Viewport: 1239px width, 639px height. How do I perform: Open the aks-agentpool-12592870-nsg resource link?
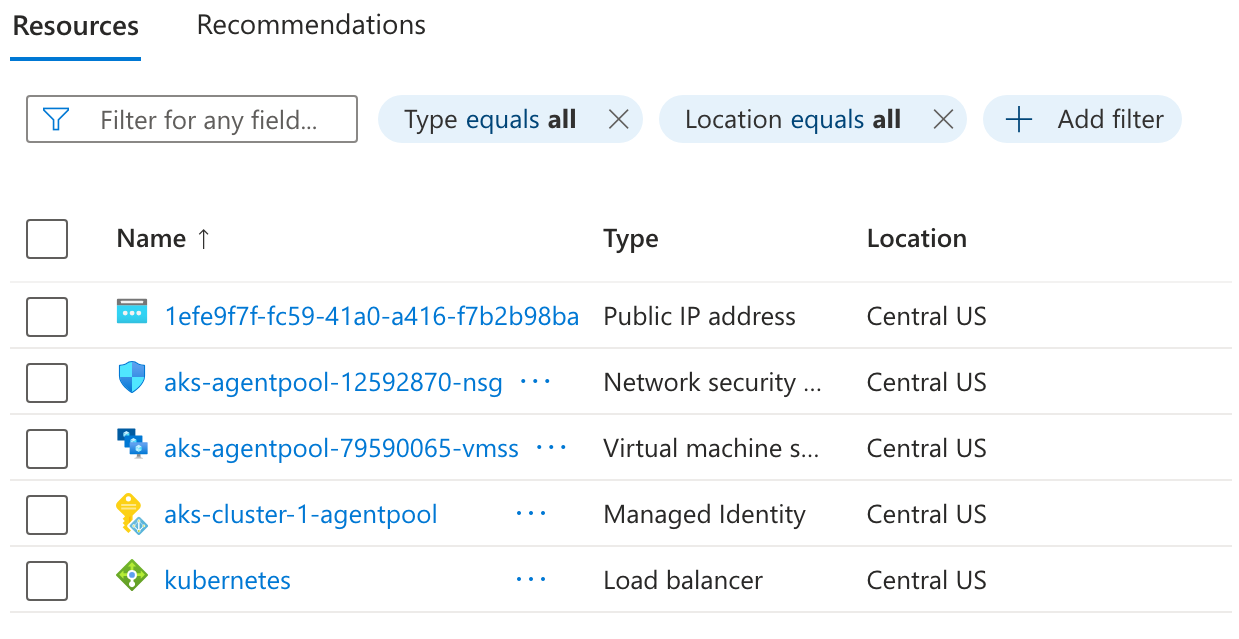[333, 382]
